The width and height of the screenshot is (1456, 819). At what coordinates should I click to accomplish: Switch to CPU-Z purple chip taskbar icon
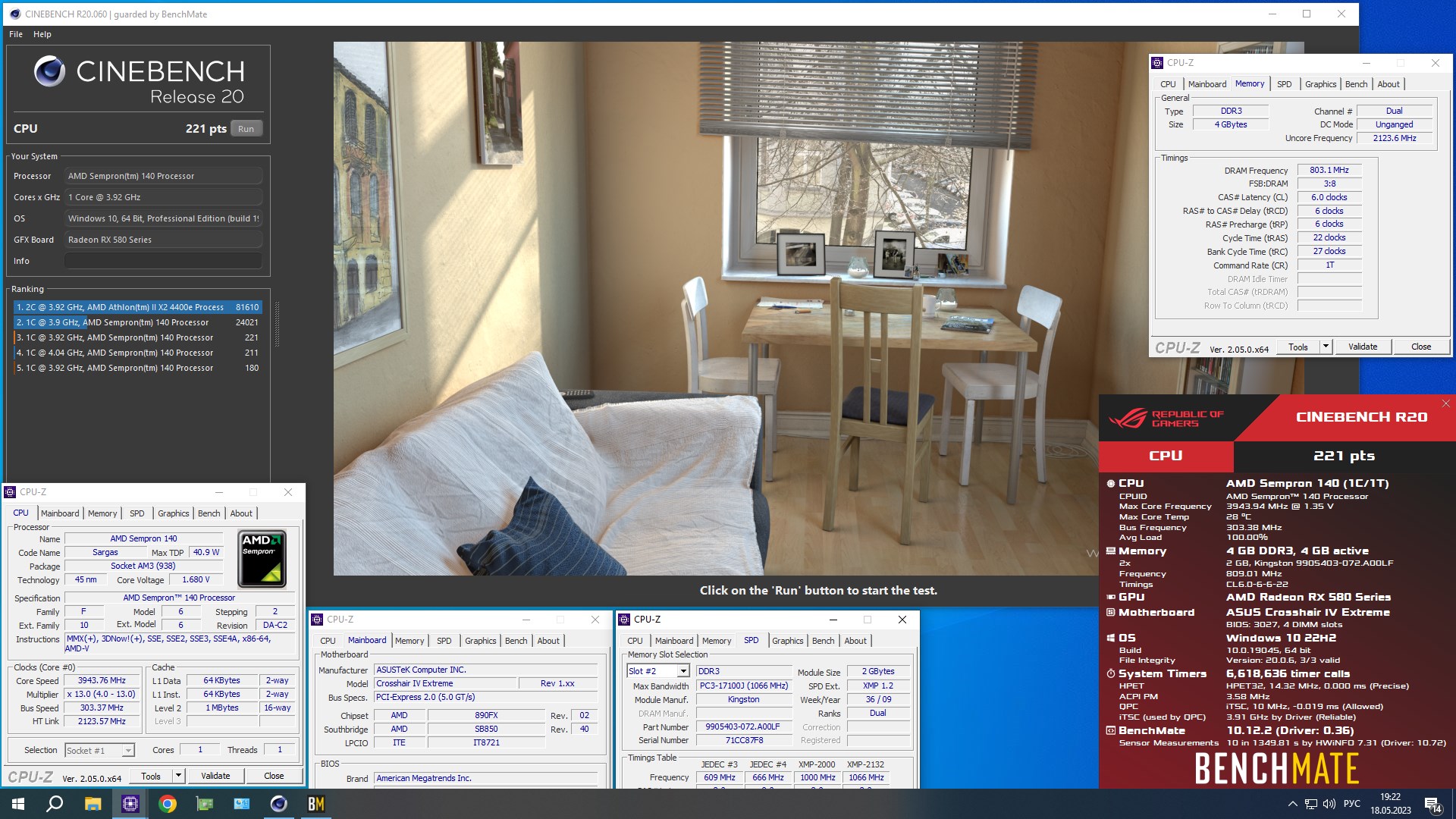coord(130,804)
